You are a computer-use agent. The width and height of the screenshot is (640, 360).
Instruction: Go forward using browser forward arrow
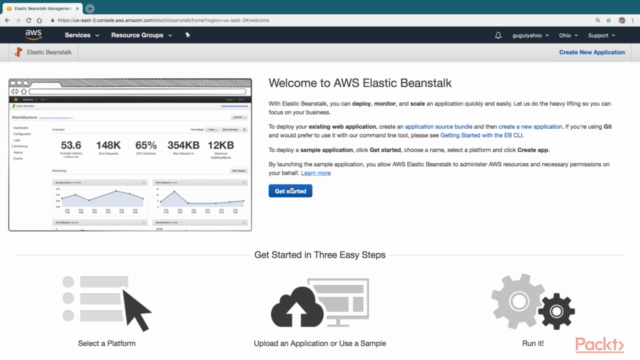coord(18,20)
